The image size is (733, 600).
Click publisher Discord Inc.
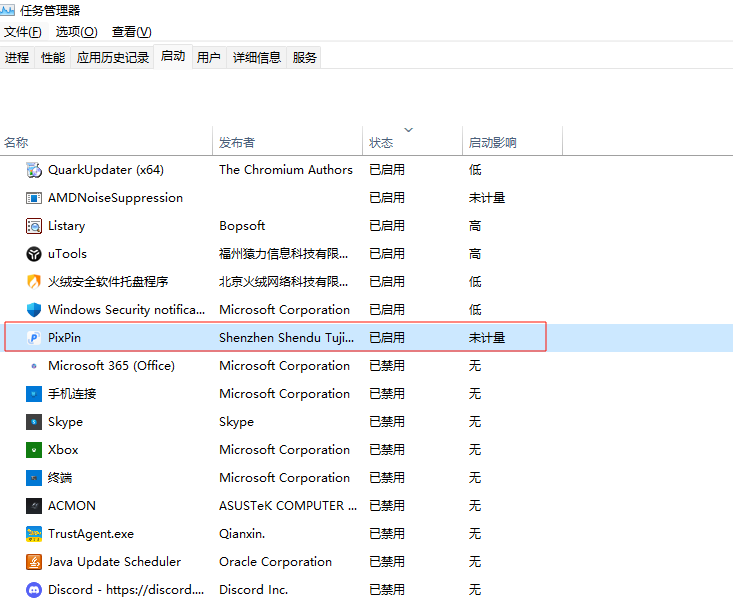(254, 590)
